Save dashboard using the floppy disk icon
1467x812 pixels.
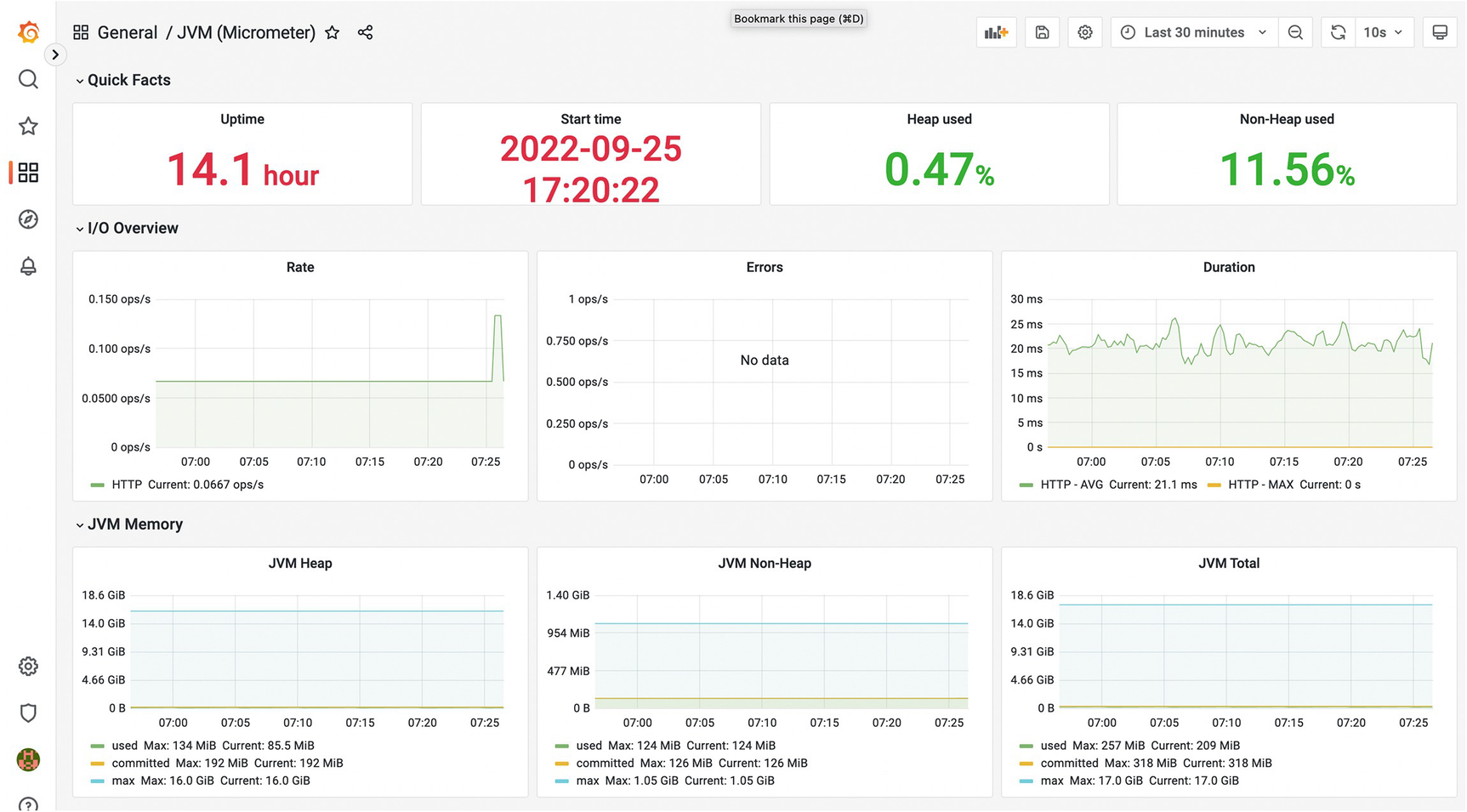1042,32
